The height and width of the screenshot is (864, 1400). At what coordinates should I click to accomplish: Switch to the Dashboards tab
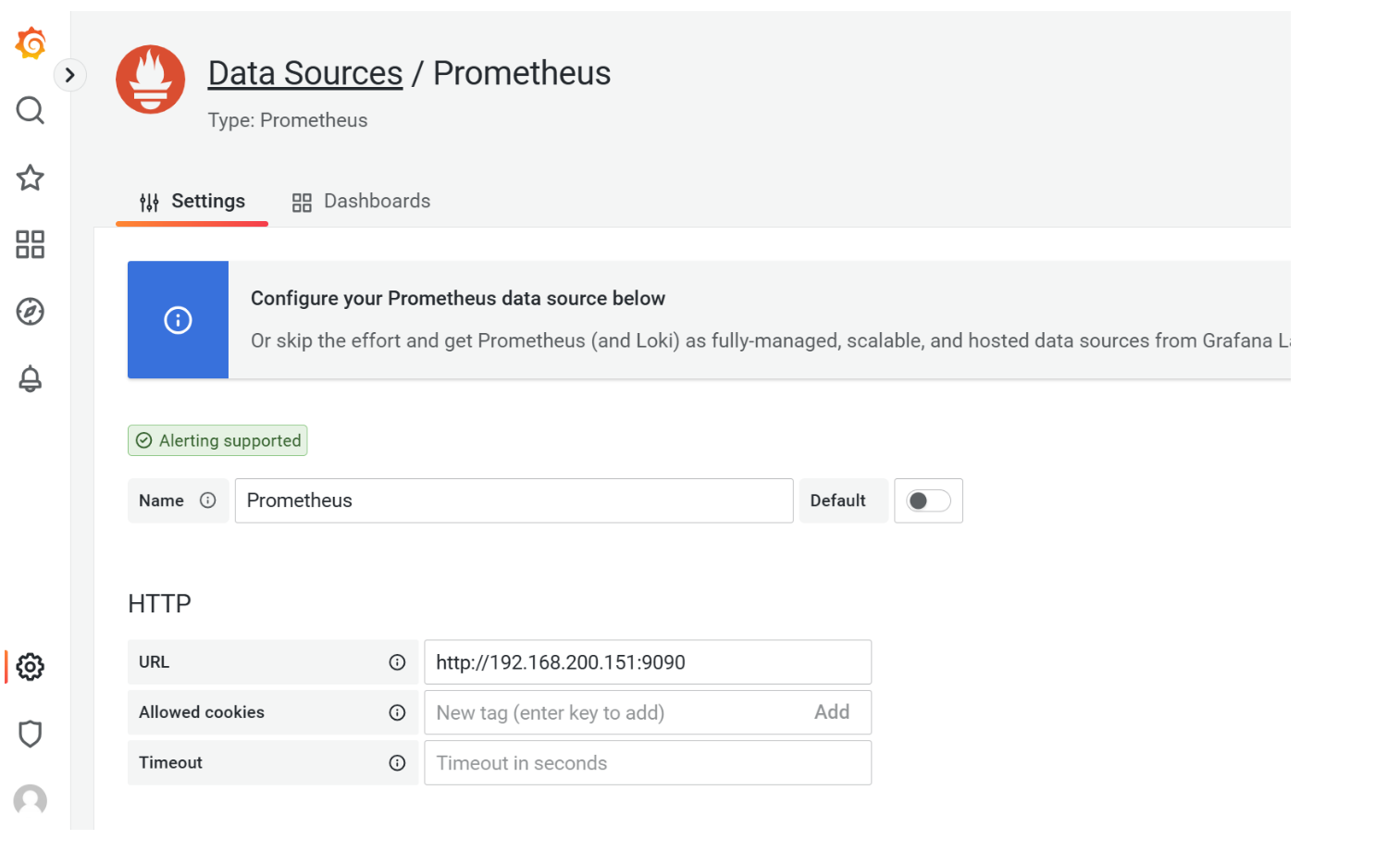(x=362, y=202)
